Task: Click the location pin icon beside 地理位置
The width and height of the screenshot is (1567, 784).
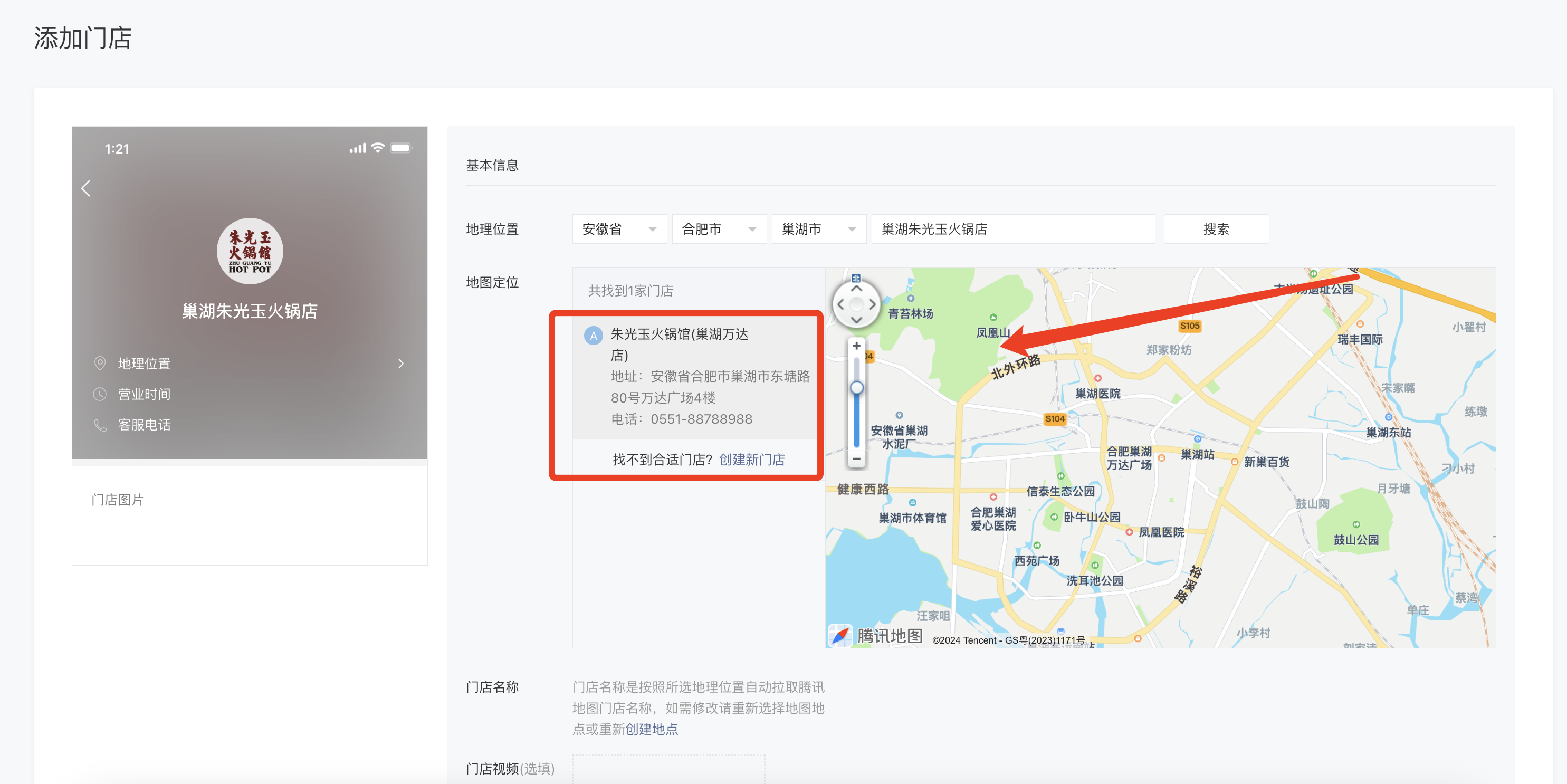Action: (x=100, y=363)
